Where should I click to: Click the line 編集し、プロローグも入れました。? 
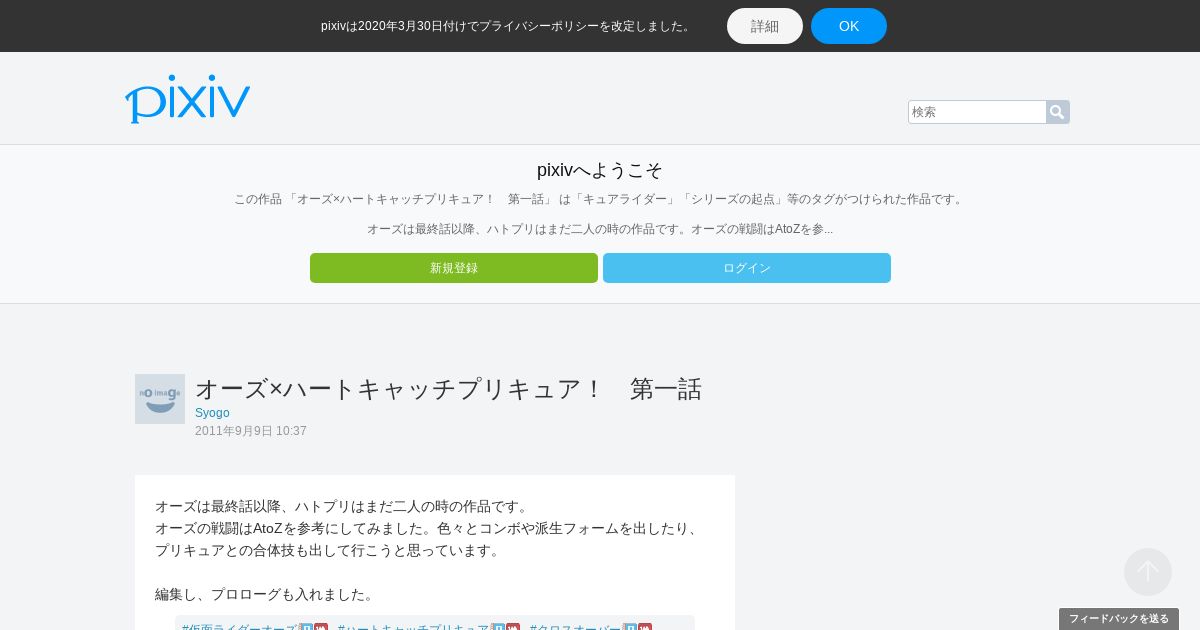[x=266, y=594]
